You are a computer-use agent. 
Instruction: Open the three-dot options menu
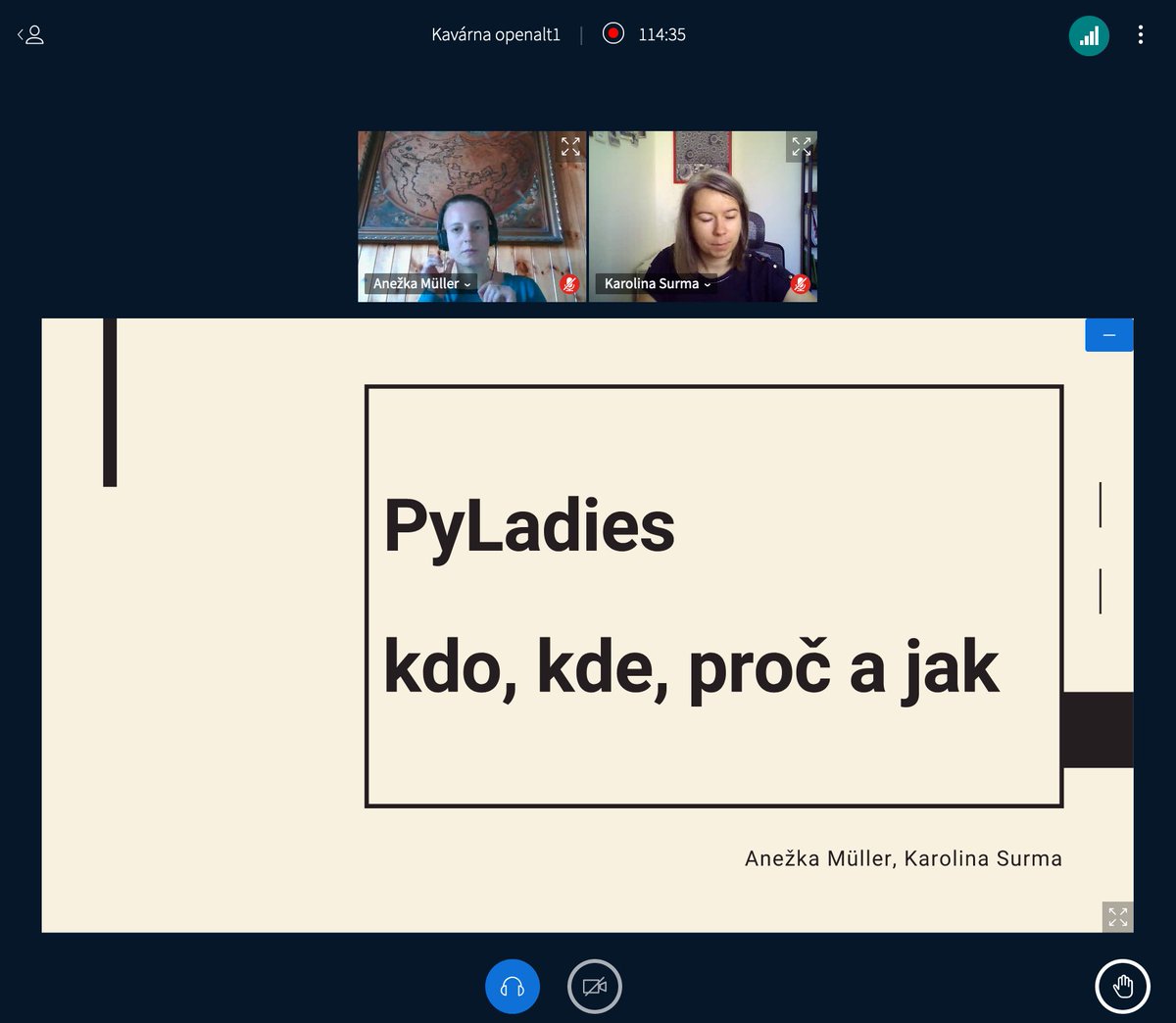click(1140, 34)
